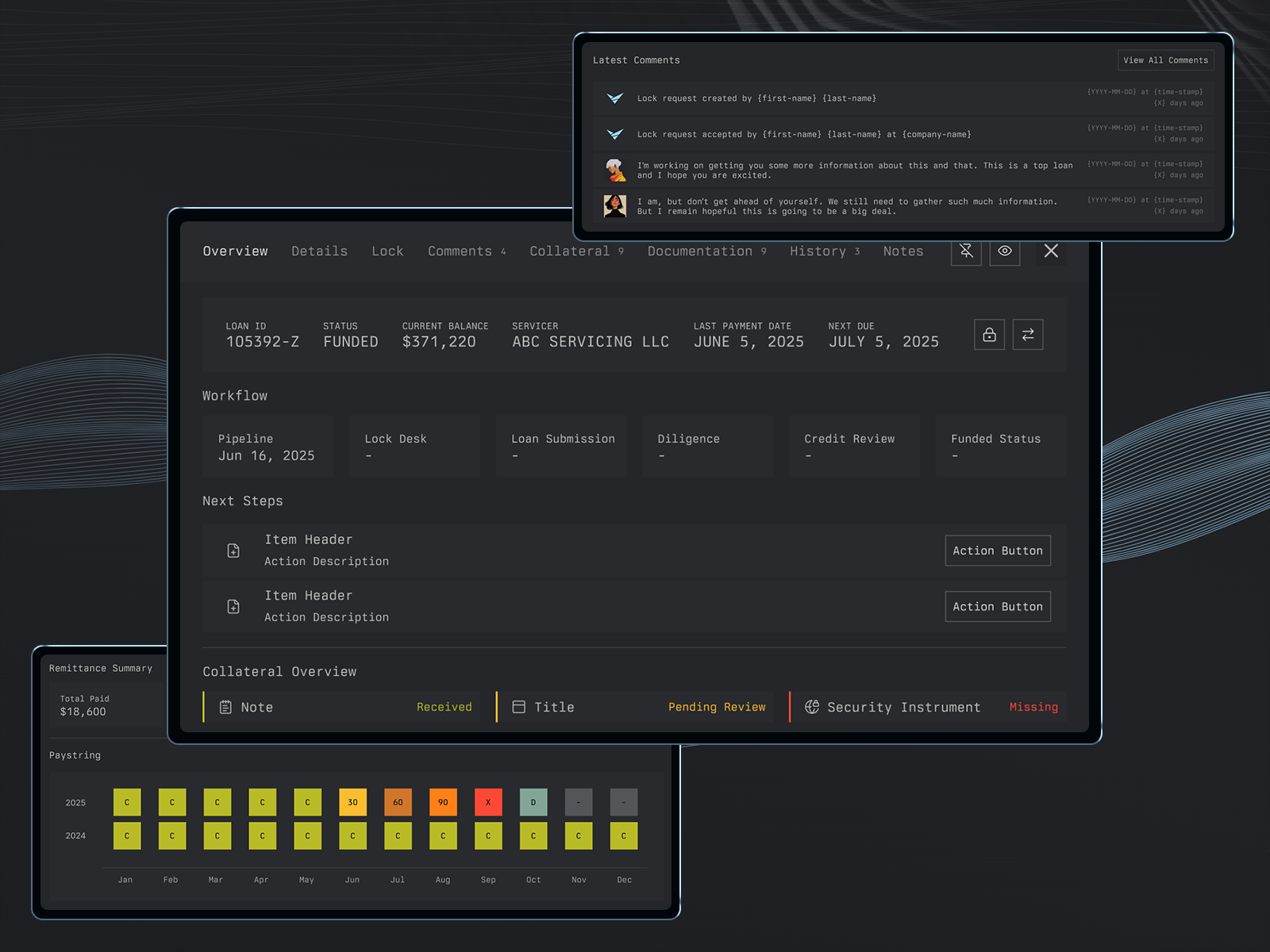
Task: Click the 60 paystring cell for Jul 2025
Action: pyautogui.click(x=398, y=802)
